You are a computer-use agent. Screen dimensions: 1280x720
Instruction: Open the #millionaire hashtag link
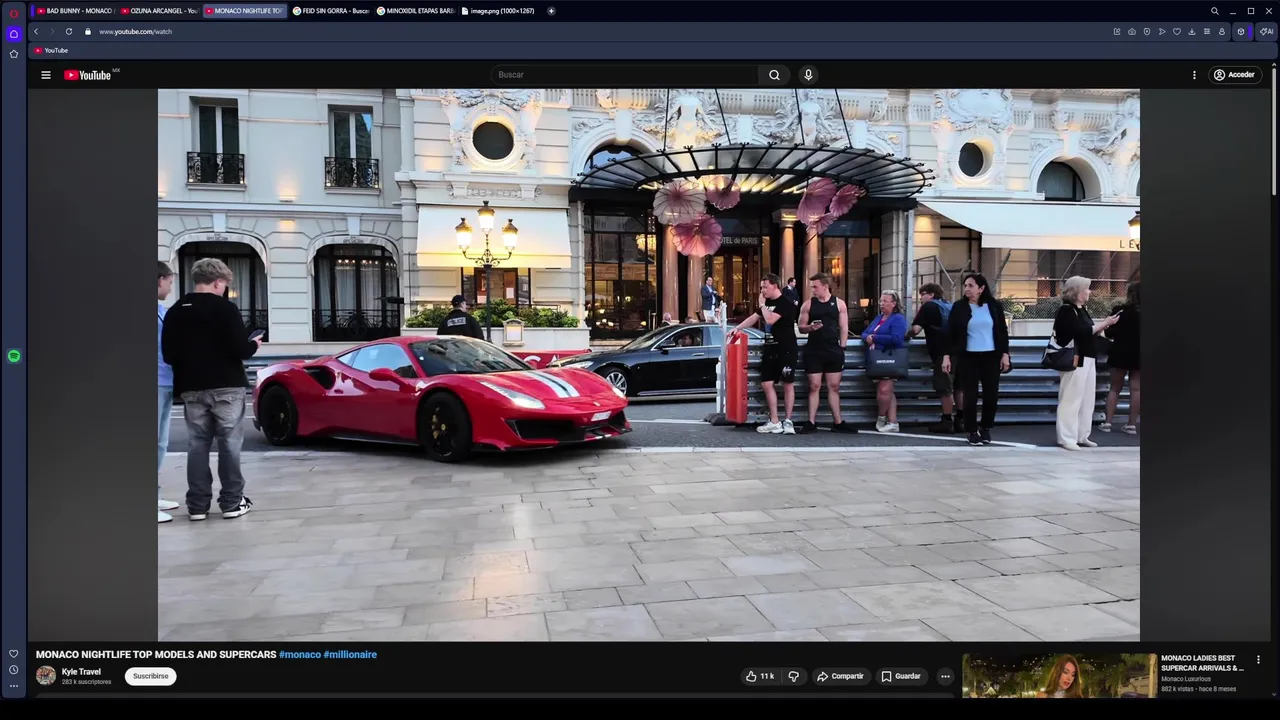click(350, 655)
